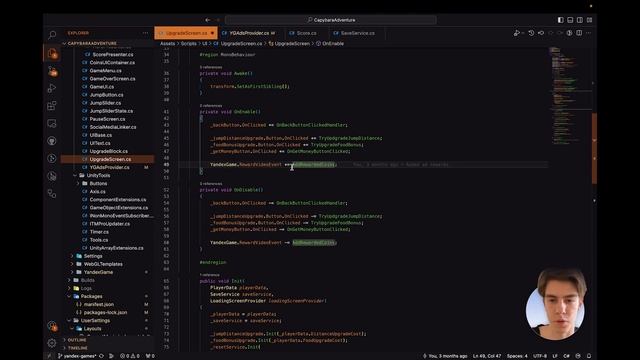Click the editor minimap

click(x=569, y=96)
